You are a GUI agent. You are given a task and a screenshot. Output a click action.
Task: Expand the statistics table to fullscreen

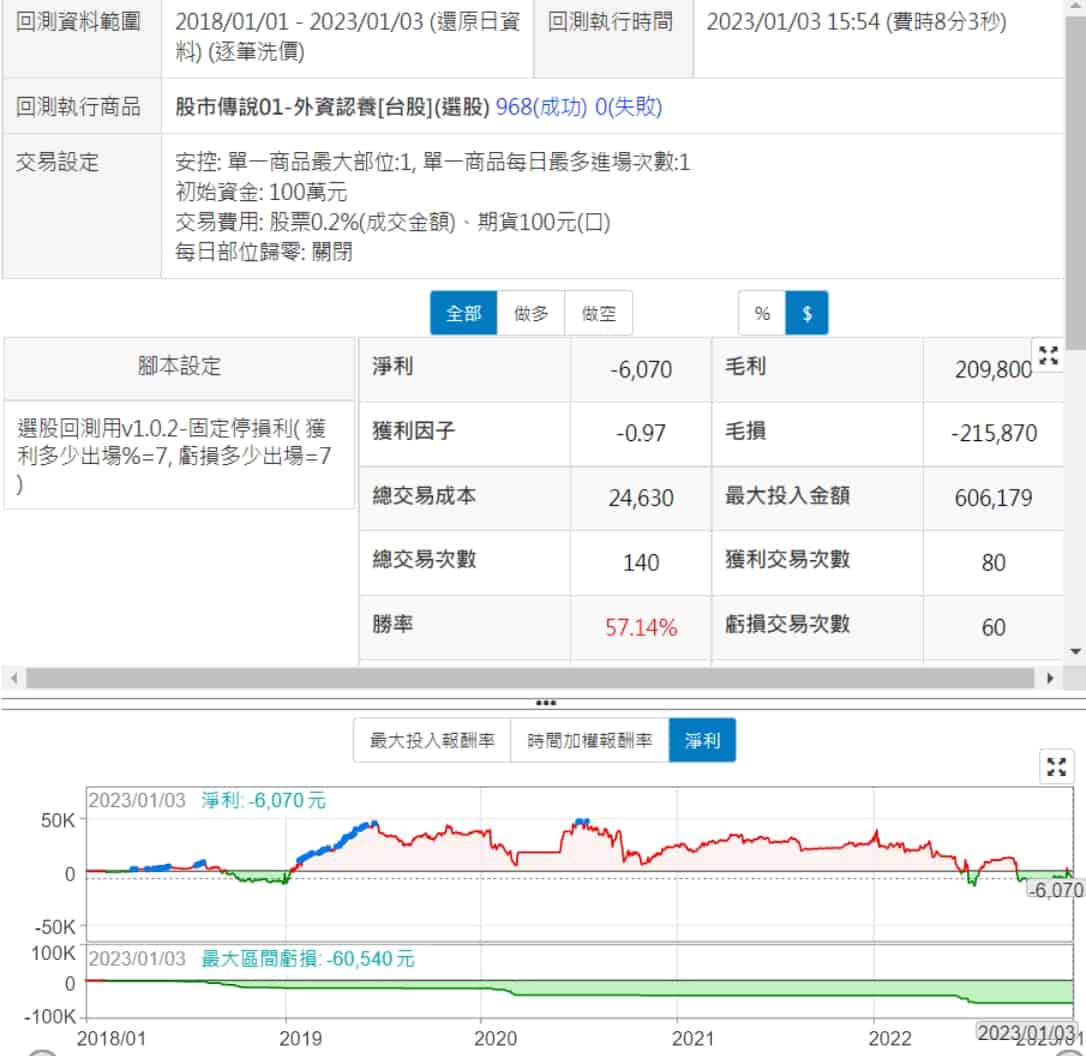coord(1048,355)
